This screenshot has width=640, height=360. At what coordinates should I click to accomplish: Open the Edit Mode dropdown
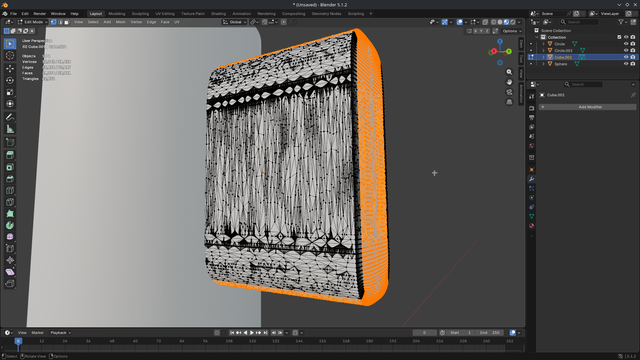pos(33,22)
